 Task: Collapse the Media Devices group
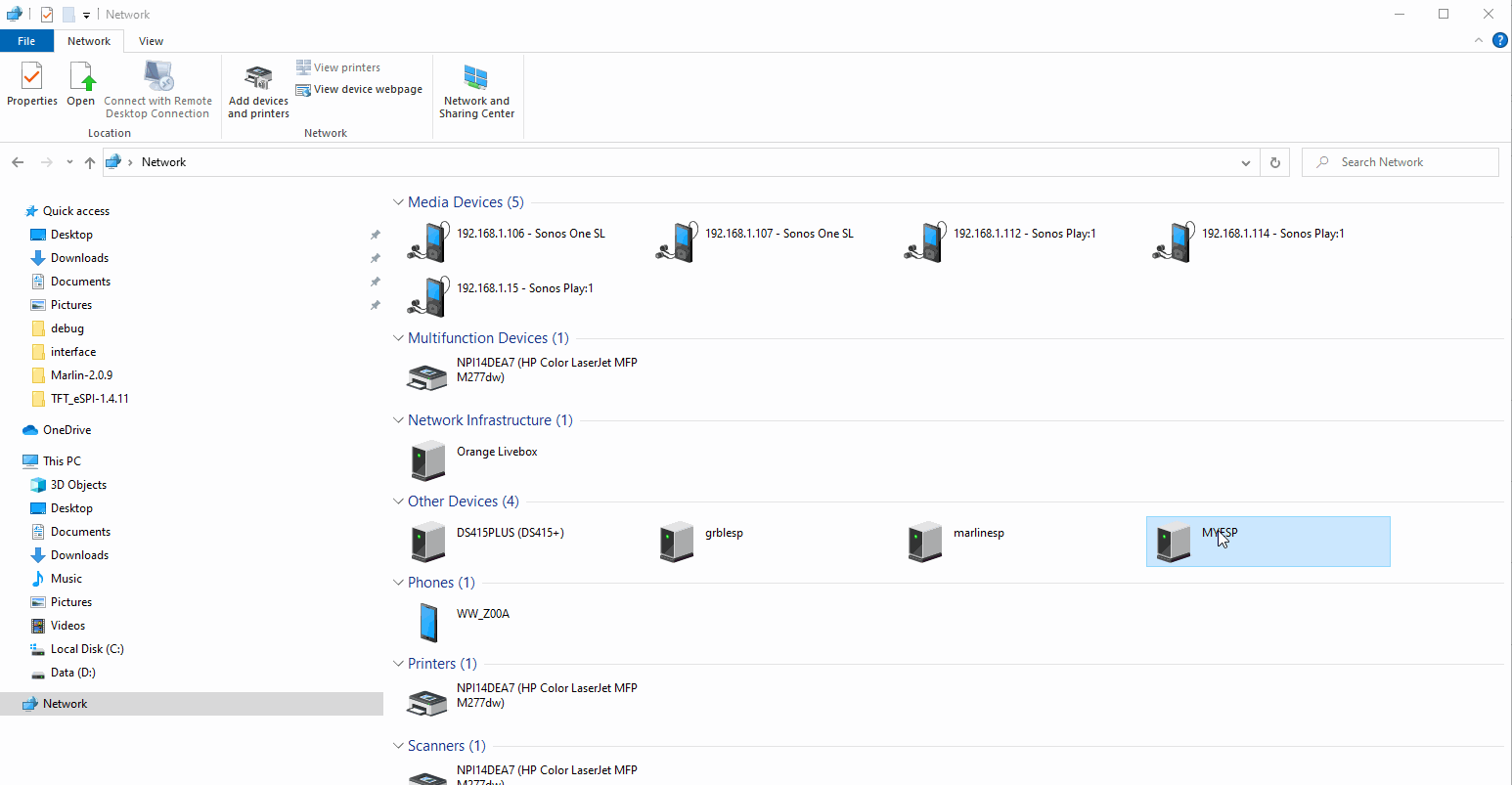click(398, 202)
